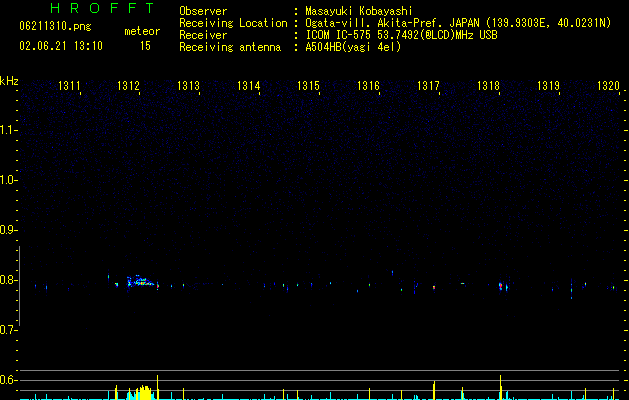Click the 1319 time axis marker

pos(548,85)
